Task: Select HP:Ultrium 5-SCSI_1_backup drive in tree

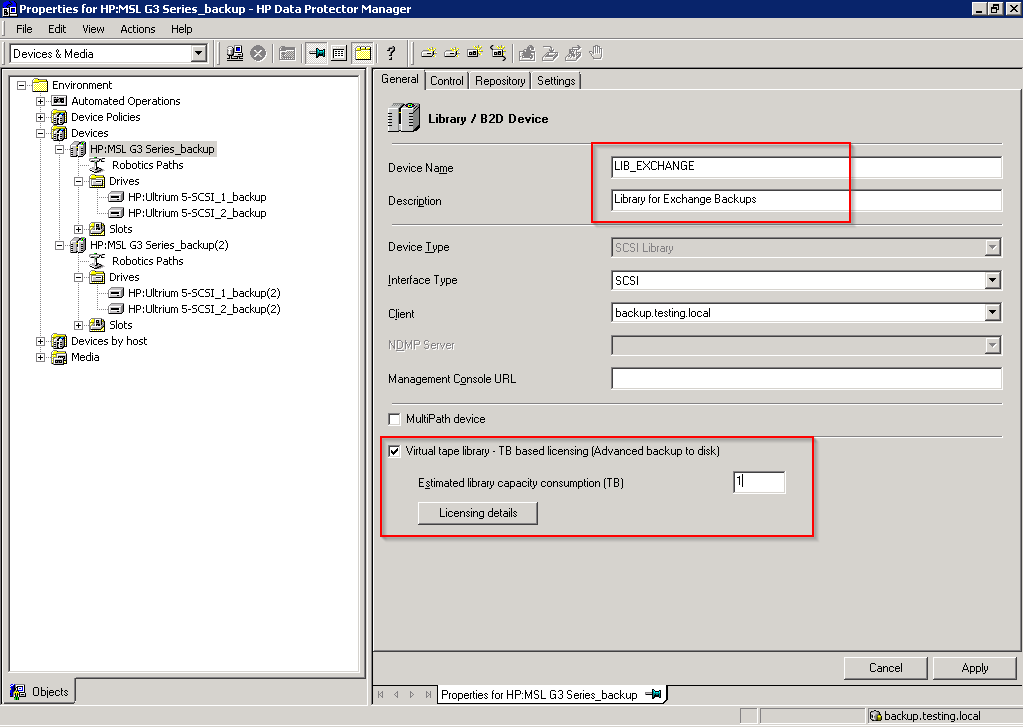Action: 197,197
